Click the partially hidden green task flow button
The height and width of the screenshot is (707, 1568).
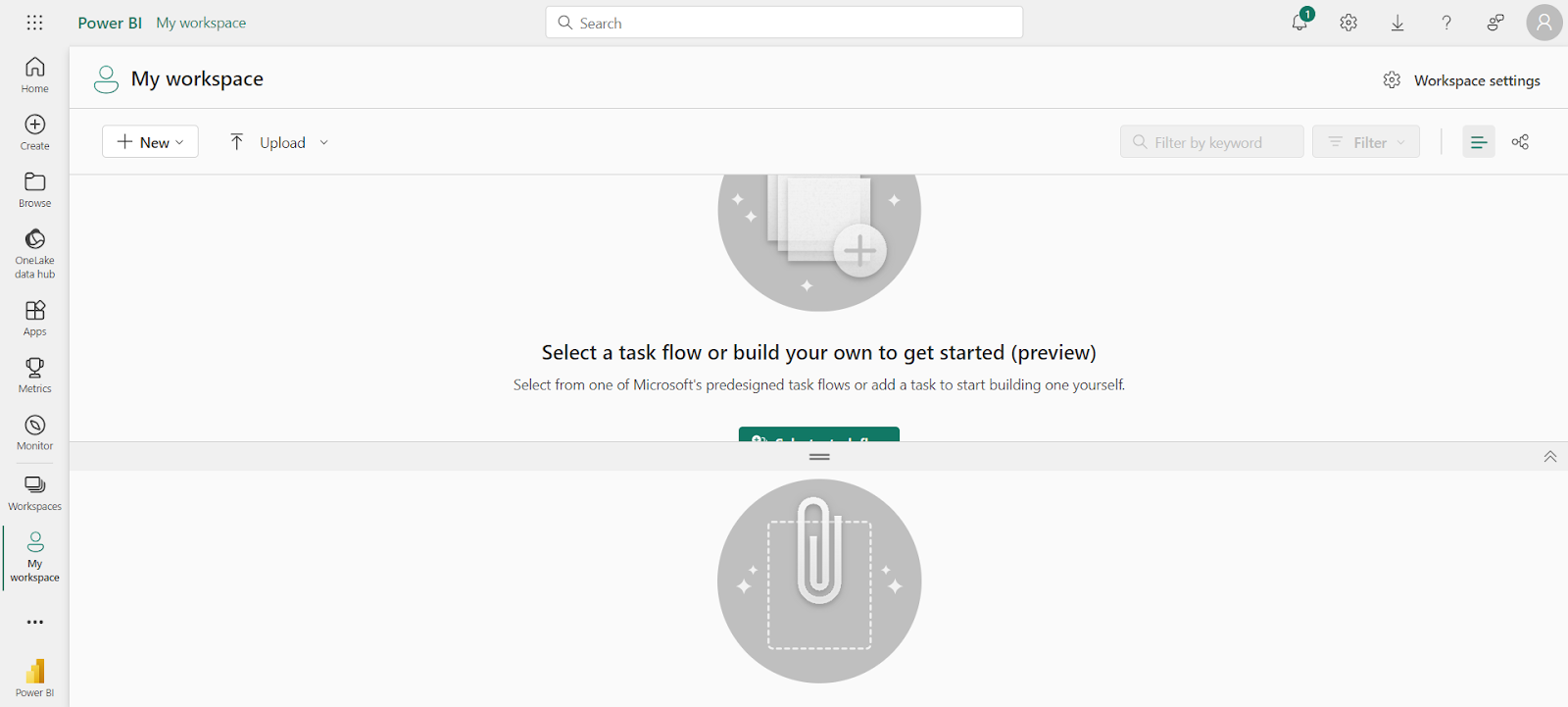pyautogui.click(x=819, y=434)
